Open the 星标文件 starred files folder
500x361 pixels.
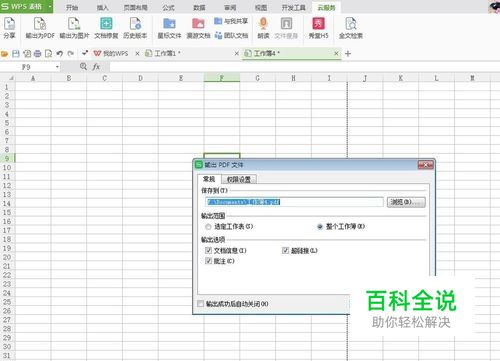(169, 28)
